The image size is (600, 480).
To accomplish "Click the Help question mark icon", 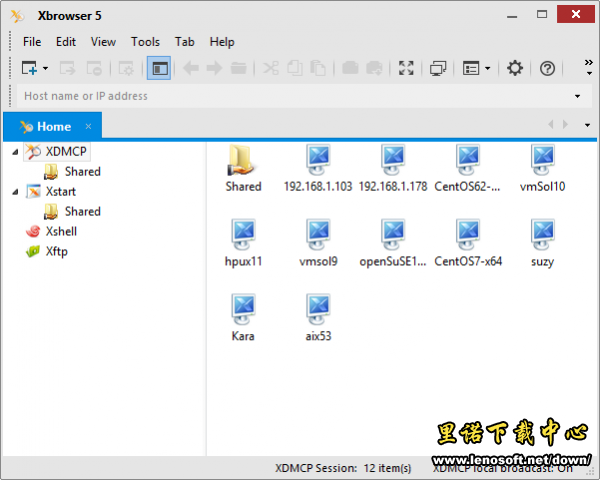I will [x=547, y=69].
